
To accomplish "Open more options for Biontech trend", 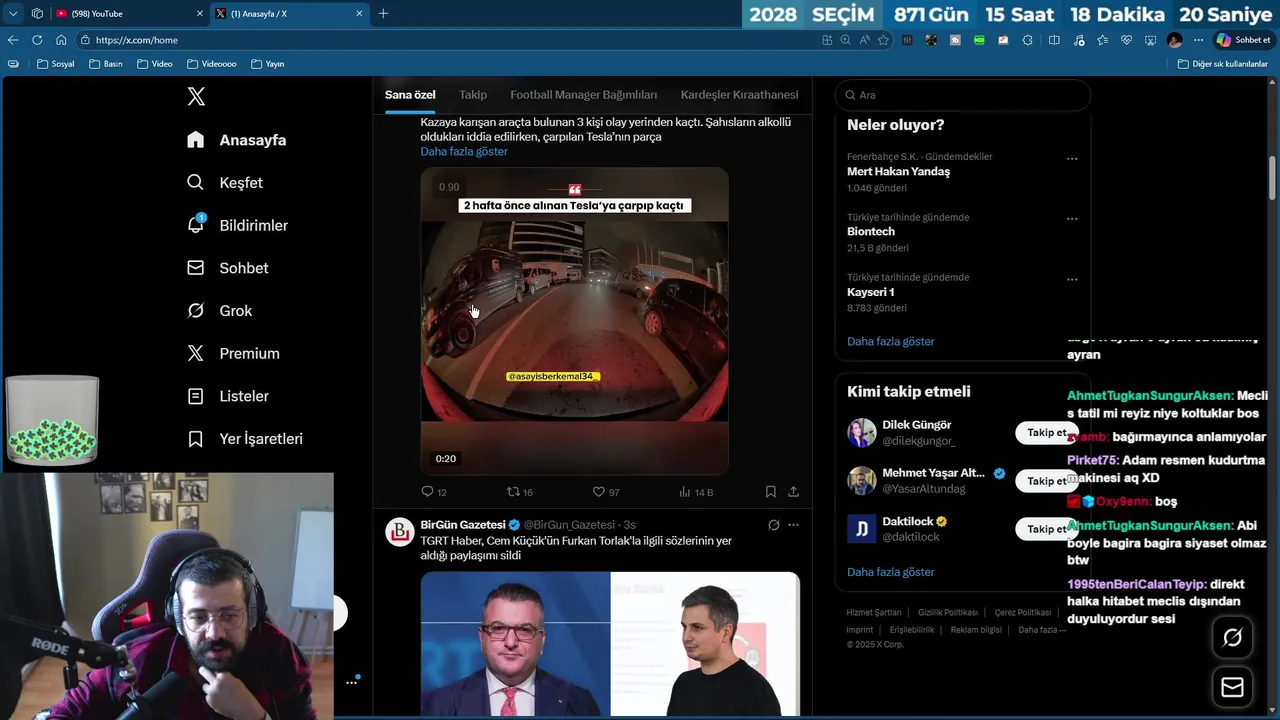I will click(x=1072, y=218).
